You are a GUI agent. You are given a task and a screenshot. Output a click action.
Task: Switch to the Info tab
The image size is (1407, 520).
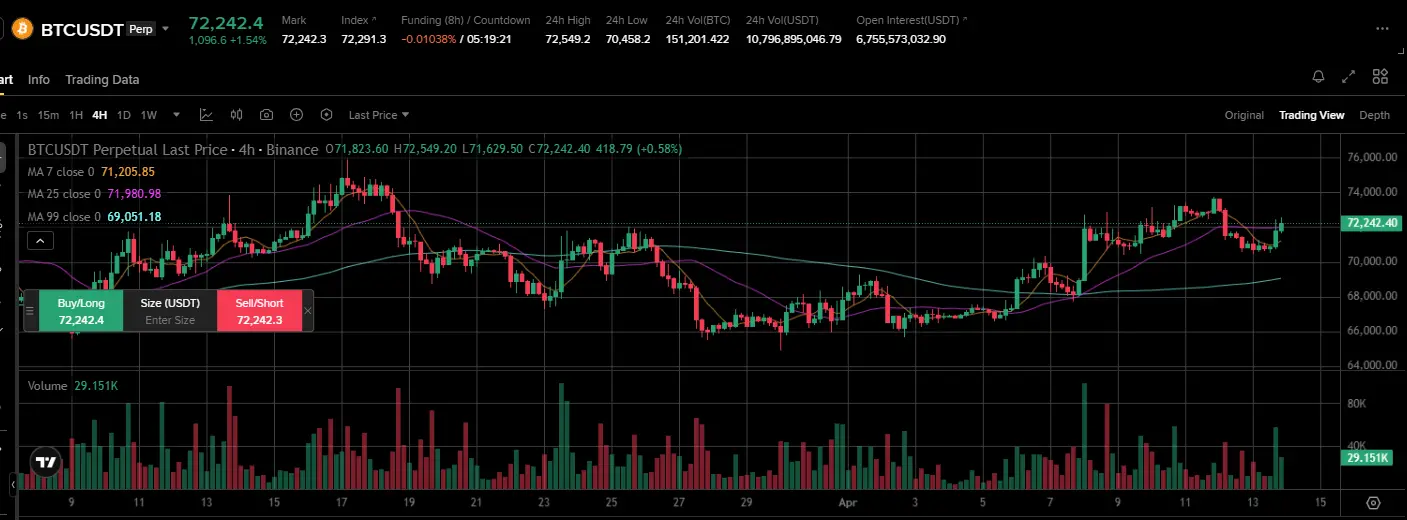coord(39,80)
